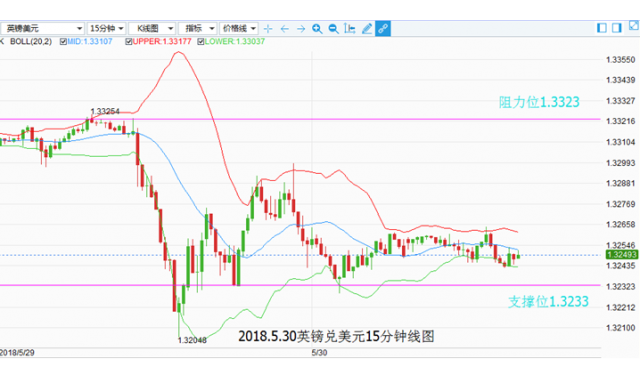Select the crosshair cursor tool
The height and width of the screenshot is (381, 640).
coord(268,29)
